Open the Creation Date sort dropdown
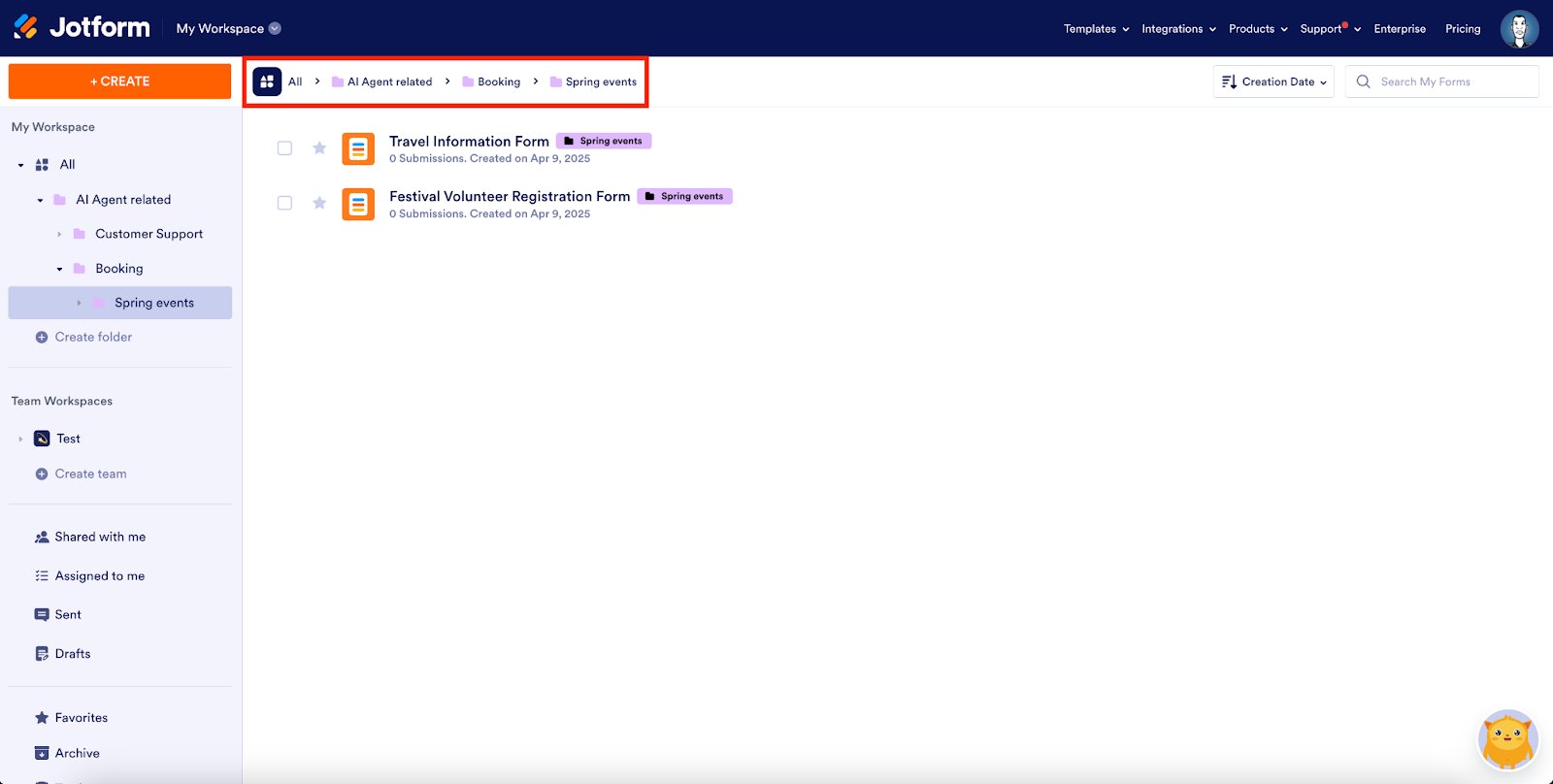Image resolution: width=1553 pixels, height=784 pixels. tap(1273, 82)
